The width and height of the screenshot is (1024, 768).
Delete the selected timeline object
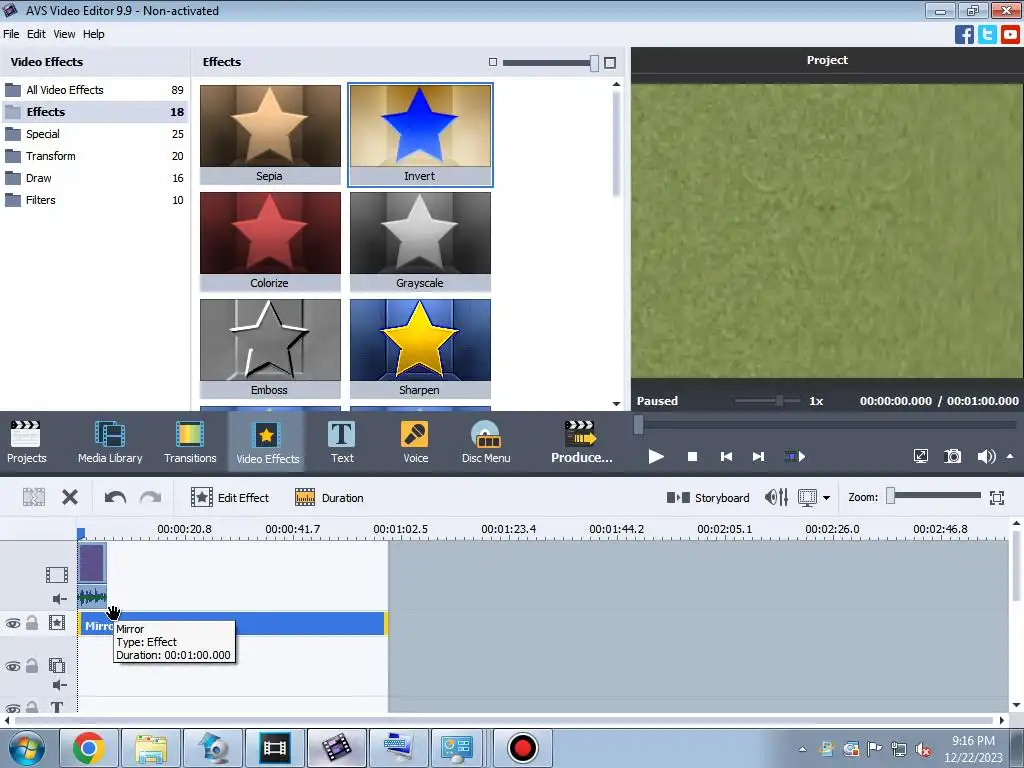70,498
